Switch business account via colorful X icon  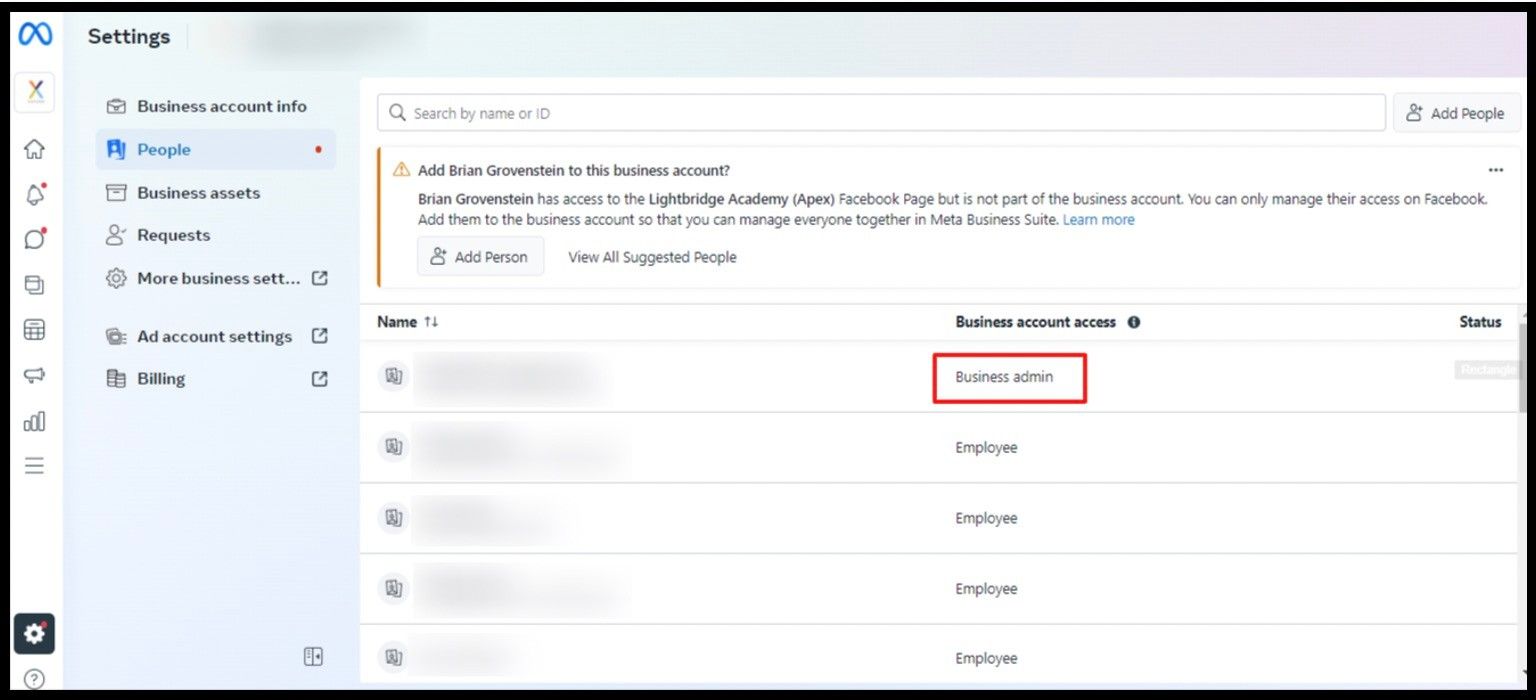34,92
